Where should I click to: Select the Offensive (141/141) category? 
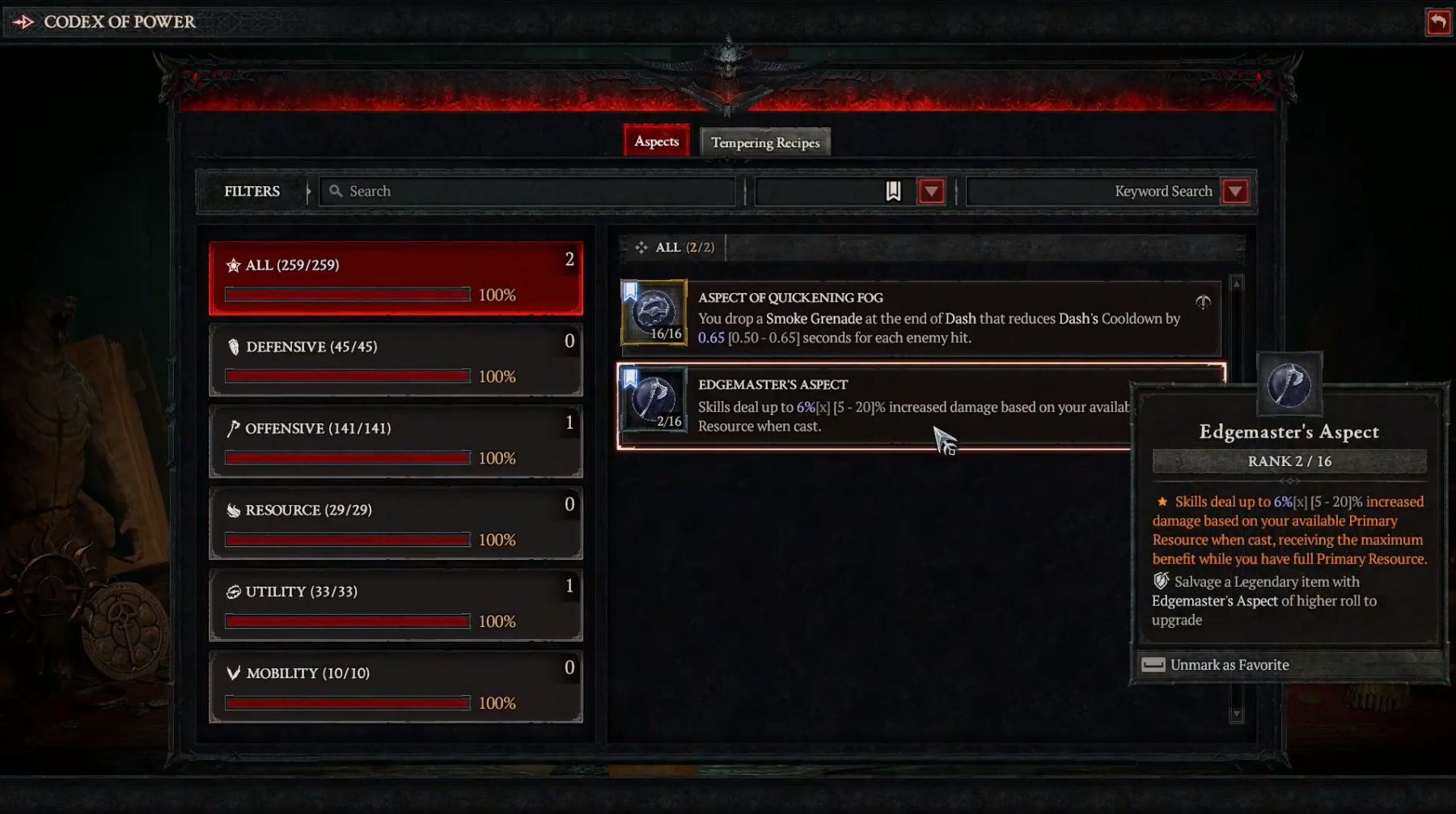pyautogui.click(x=396, y=442)
